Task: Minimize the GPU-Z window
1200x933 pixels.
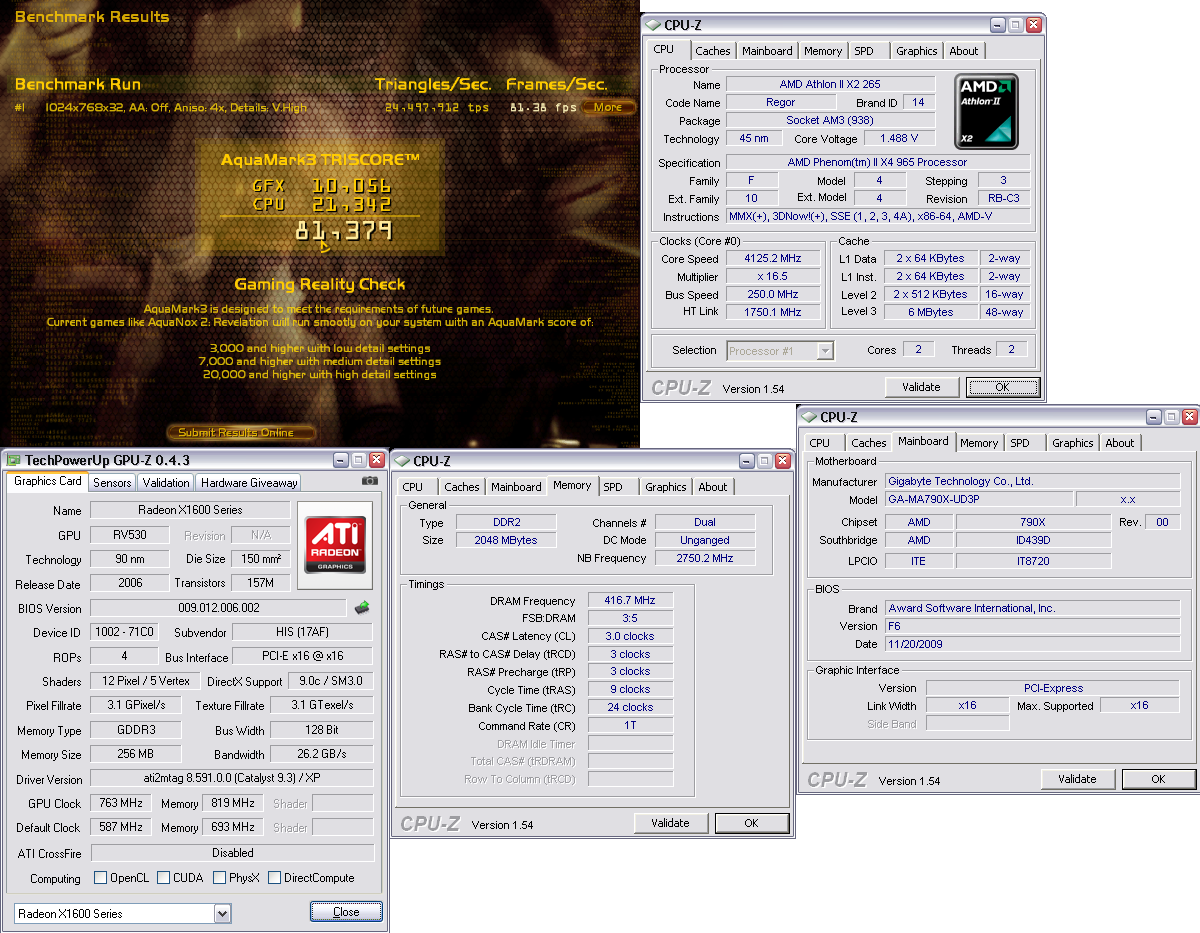Action: tap(341, 460)
